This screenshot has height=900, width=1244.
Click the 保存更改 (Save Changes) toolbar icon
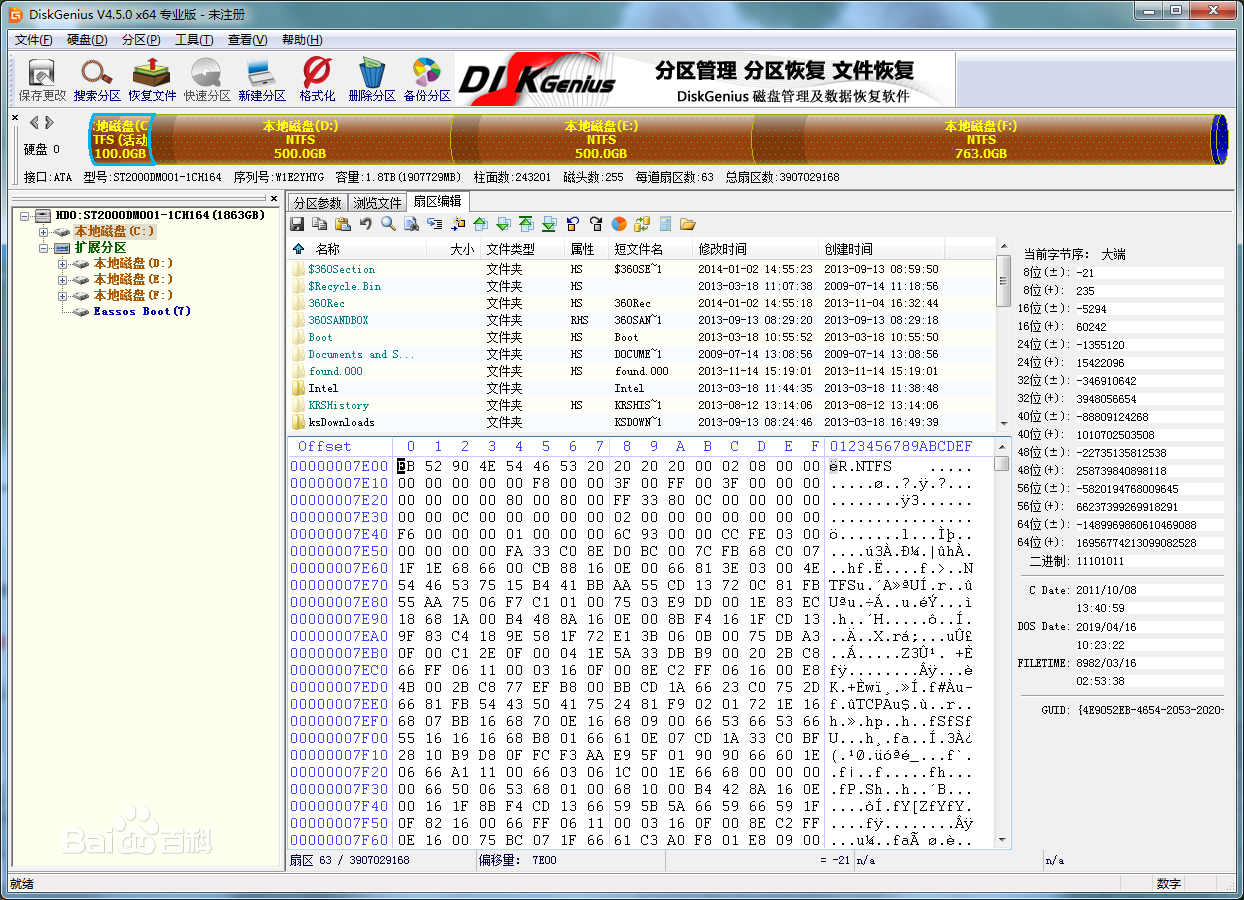[x=42, y=79]
